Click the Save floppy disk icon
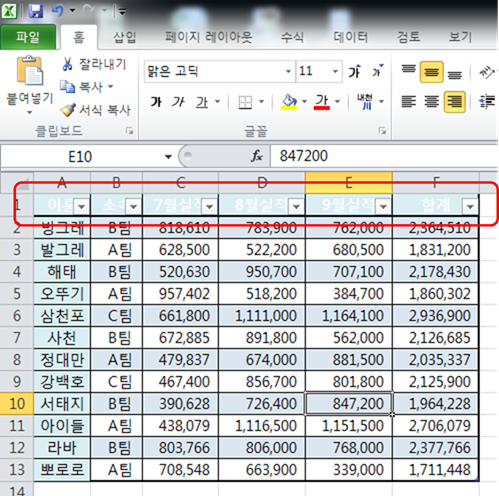Viewport: 499px width, 496px height. coord(36,11)
